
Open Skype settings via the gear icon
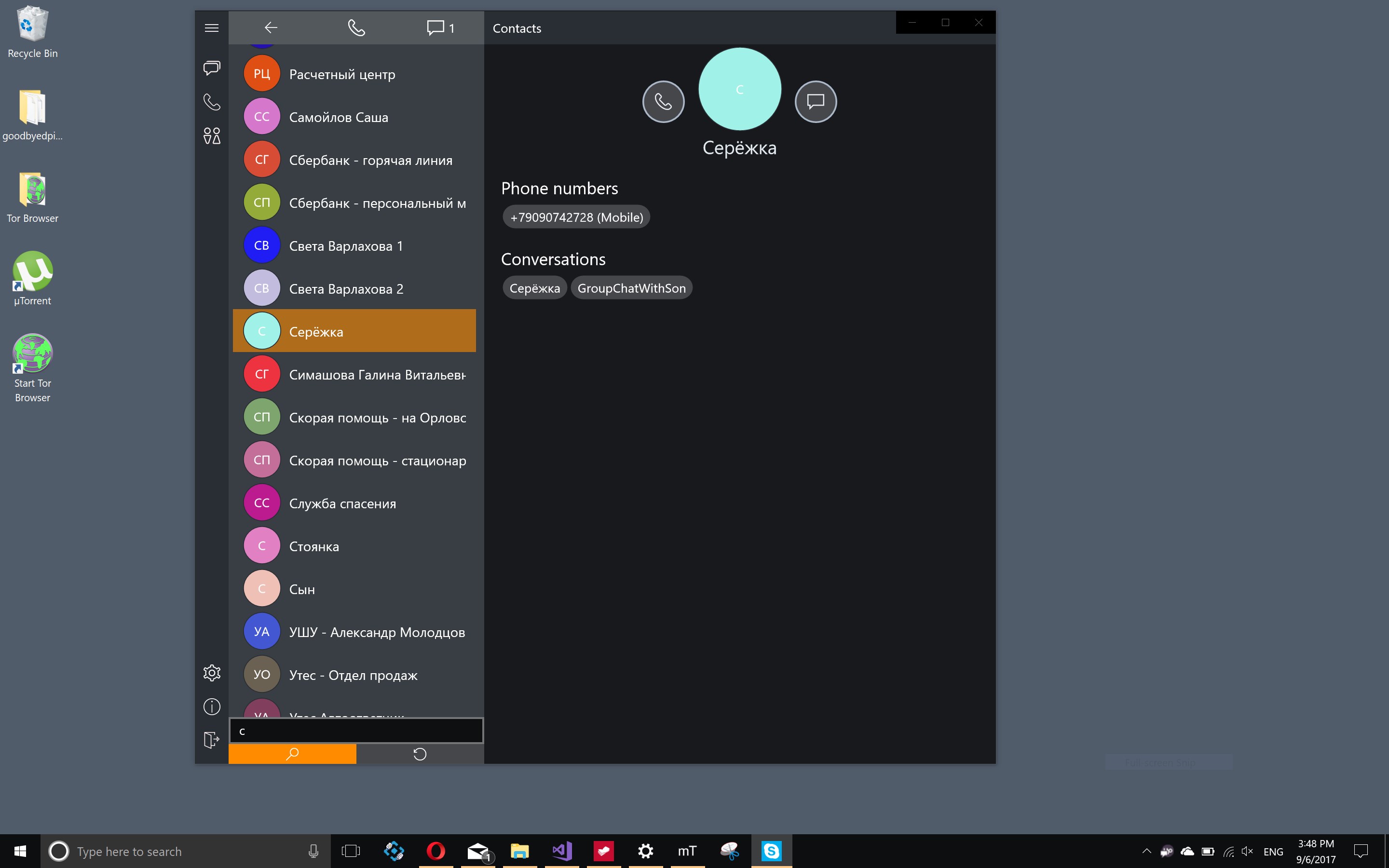pos(212,673)
